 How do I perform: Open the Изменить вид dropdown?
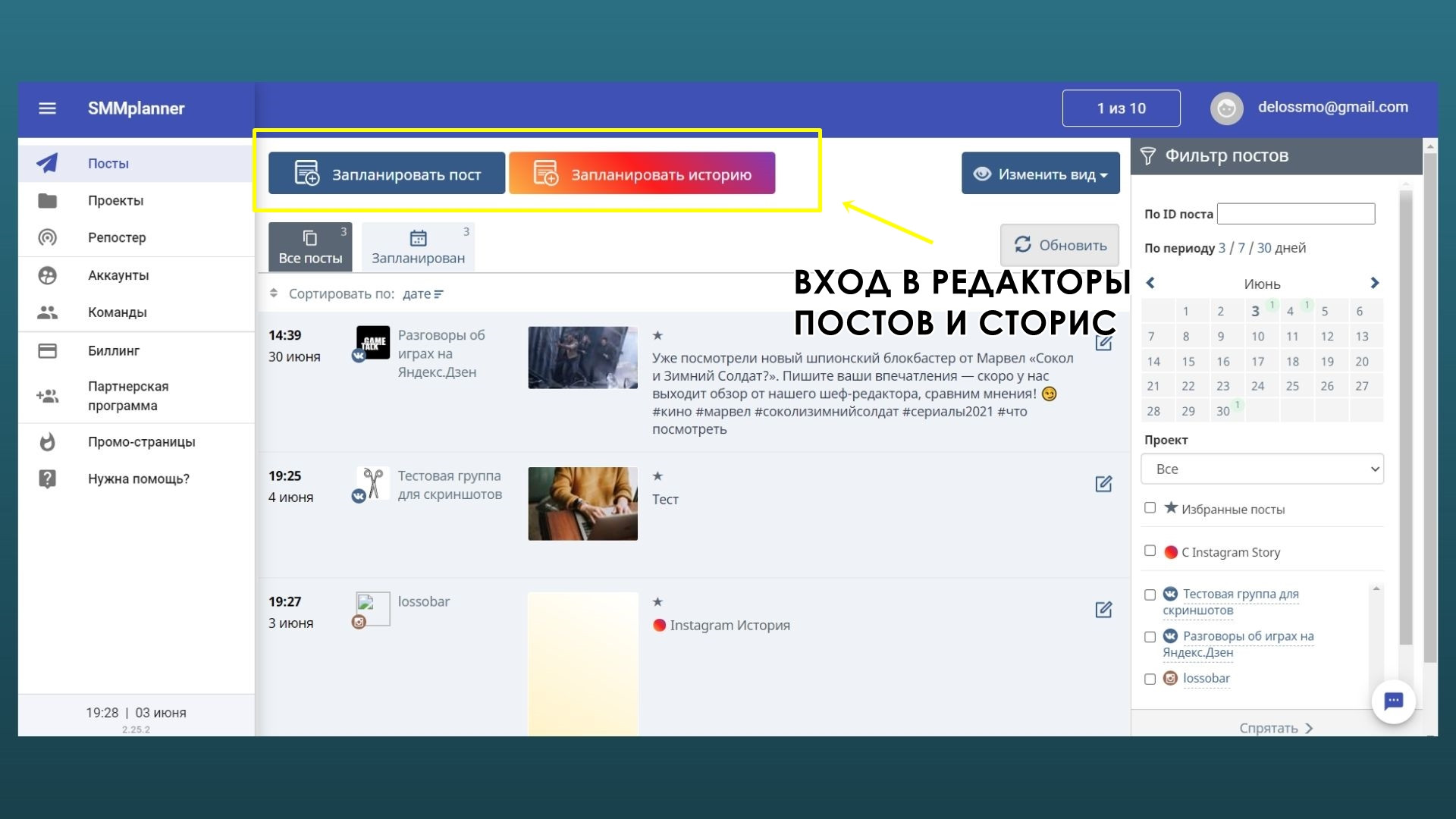[1040, 174]
